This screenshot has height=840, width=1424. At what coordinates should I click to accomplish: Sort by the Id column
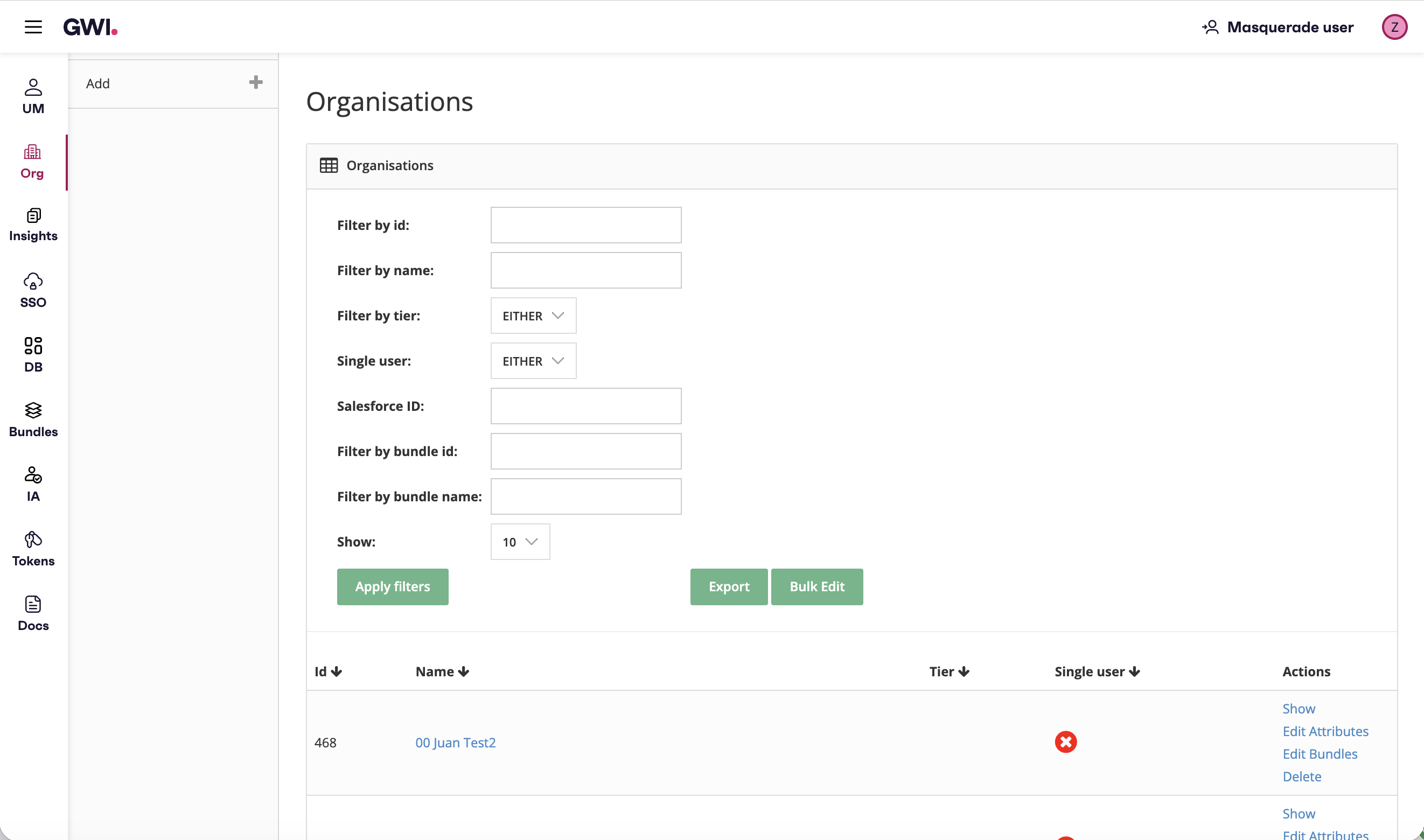coord(329,672)
